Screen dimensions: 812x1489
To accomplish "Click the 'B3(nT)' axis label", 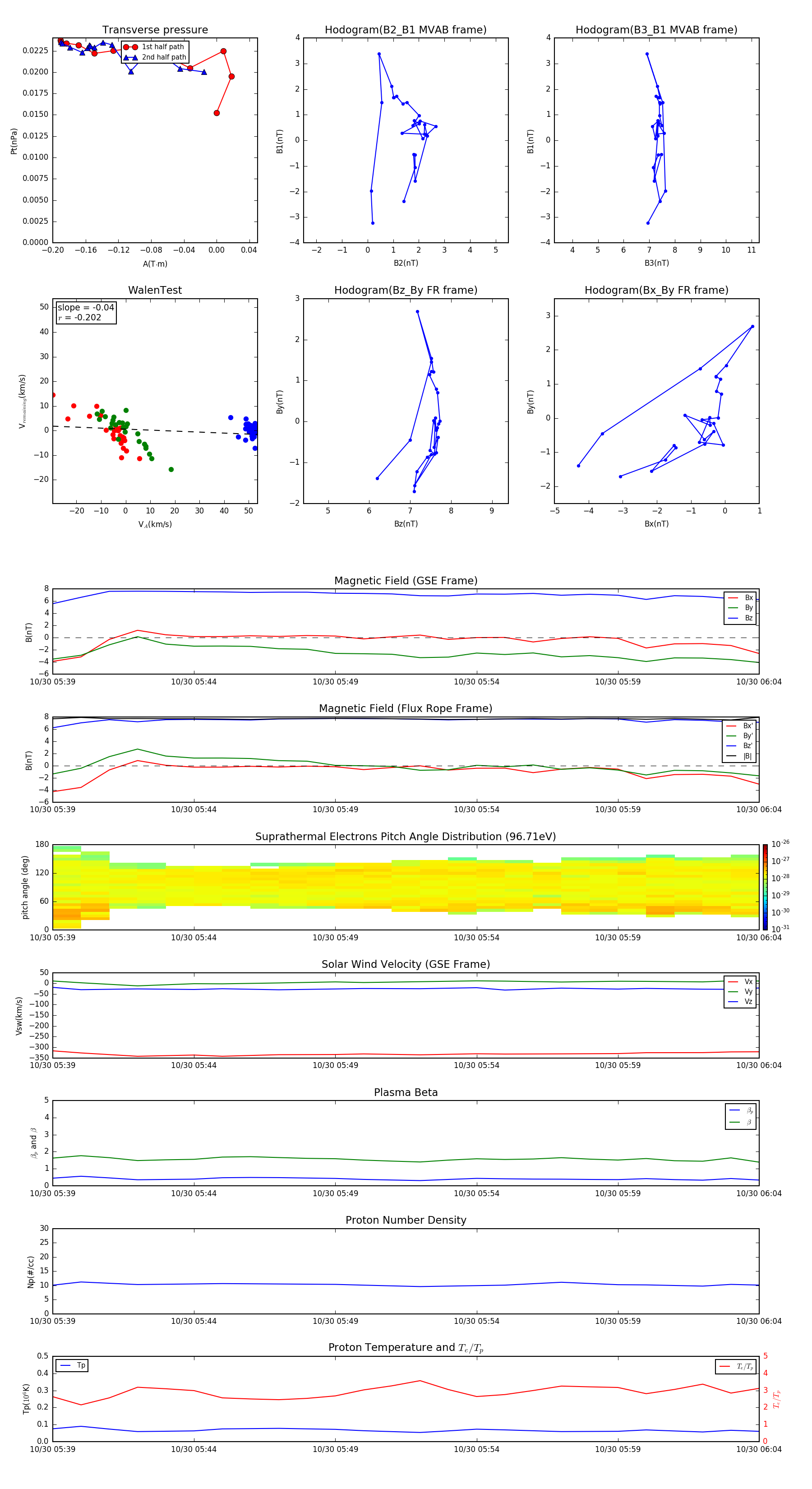I will pyautogui.click(x=656, y=263).
